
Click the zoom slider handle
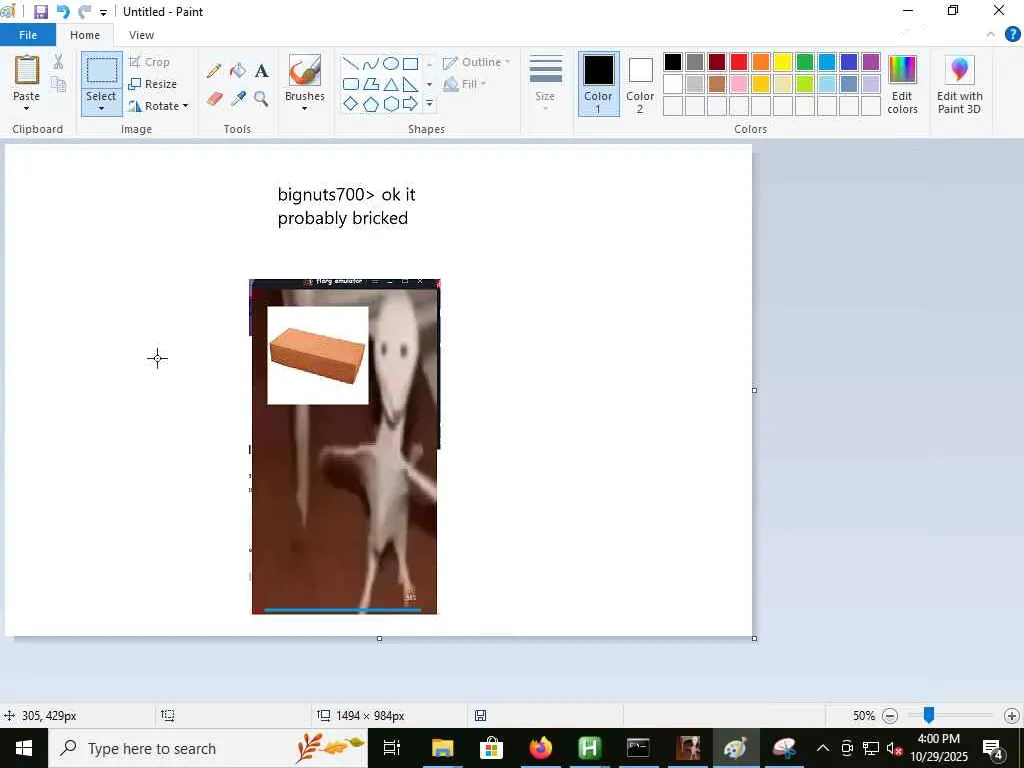928,715
